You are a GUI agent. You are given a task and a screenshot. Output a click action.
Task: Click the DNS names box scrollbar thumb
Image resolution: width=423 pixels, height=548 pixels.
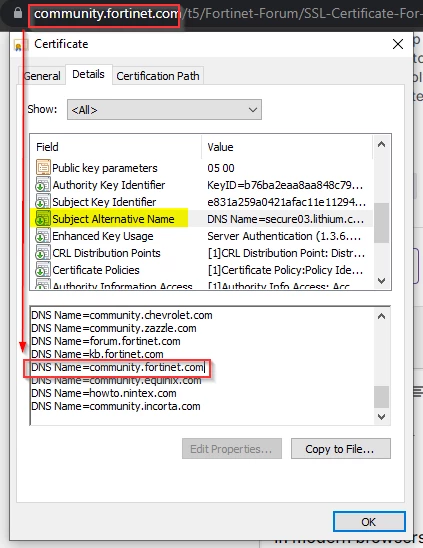(x=381, y=397)
